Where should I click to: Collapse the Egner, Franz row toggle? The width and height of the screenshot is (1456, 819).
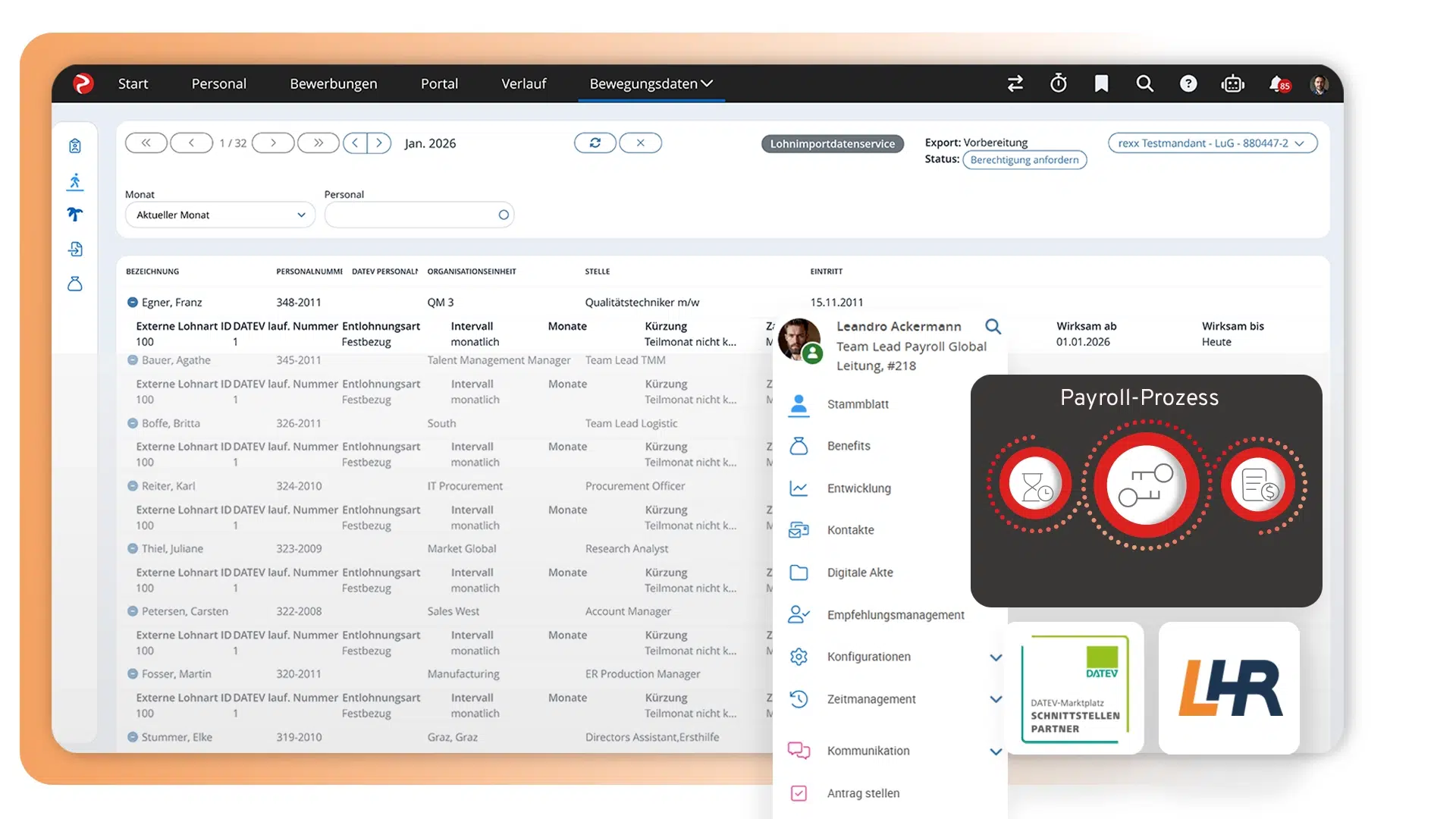tap(132, 302)
